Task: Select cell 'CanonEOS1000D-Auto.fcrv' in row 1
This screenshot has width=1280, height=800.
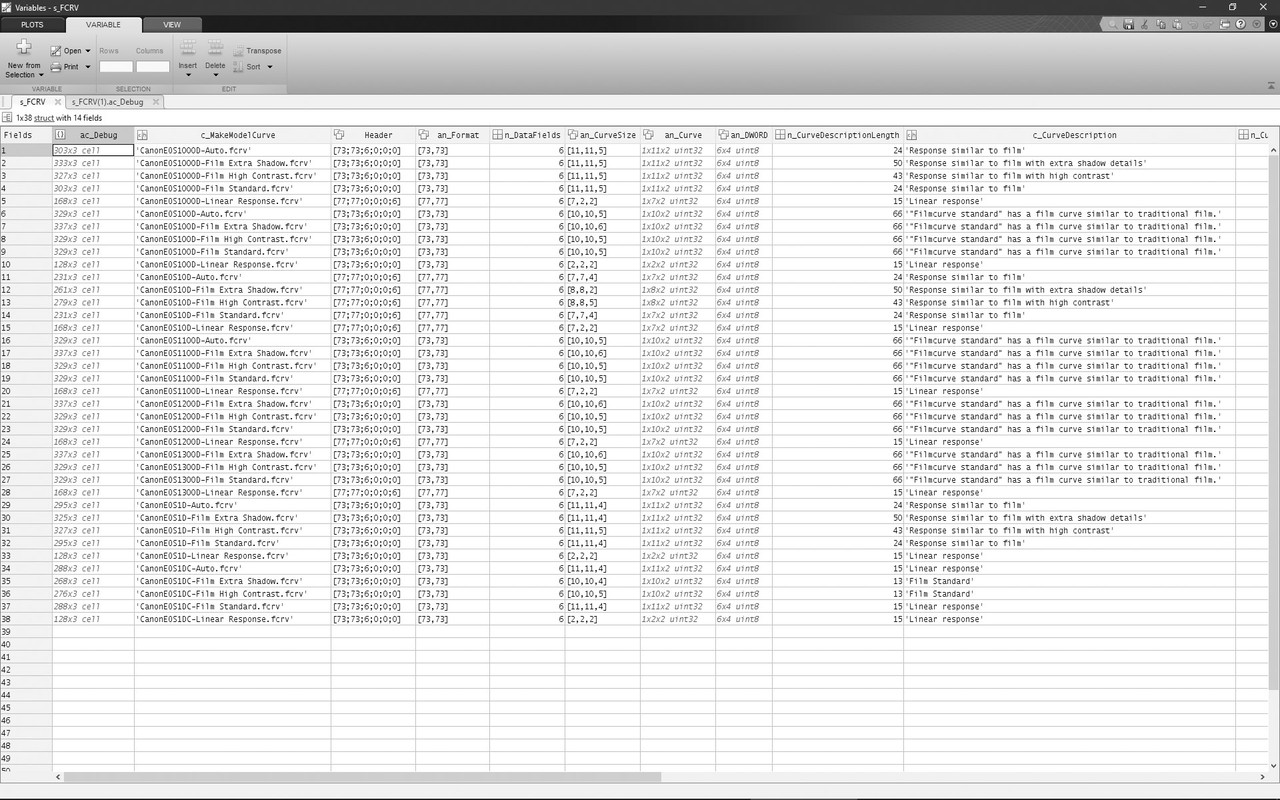Action: [232, 150]
